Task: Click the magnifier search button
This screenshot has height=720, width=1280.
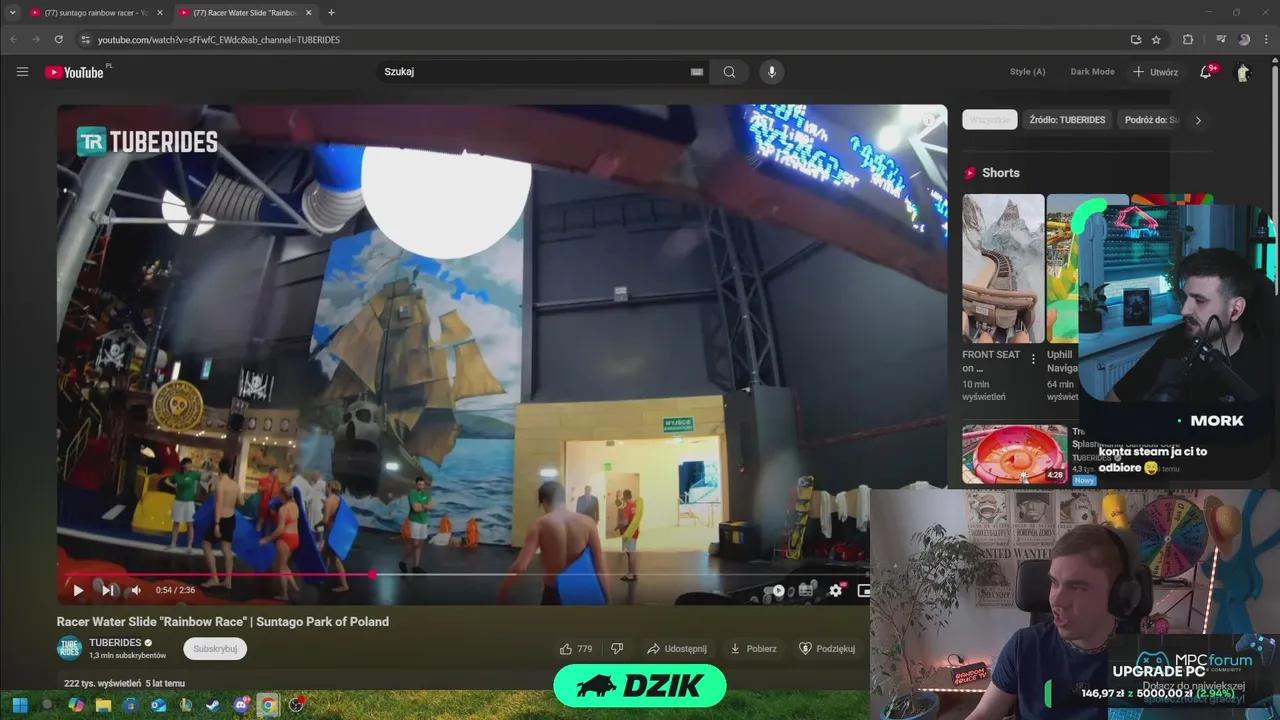Action: tap(729, 72)
